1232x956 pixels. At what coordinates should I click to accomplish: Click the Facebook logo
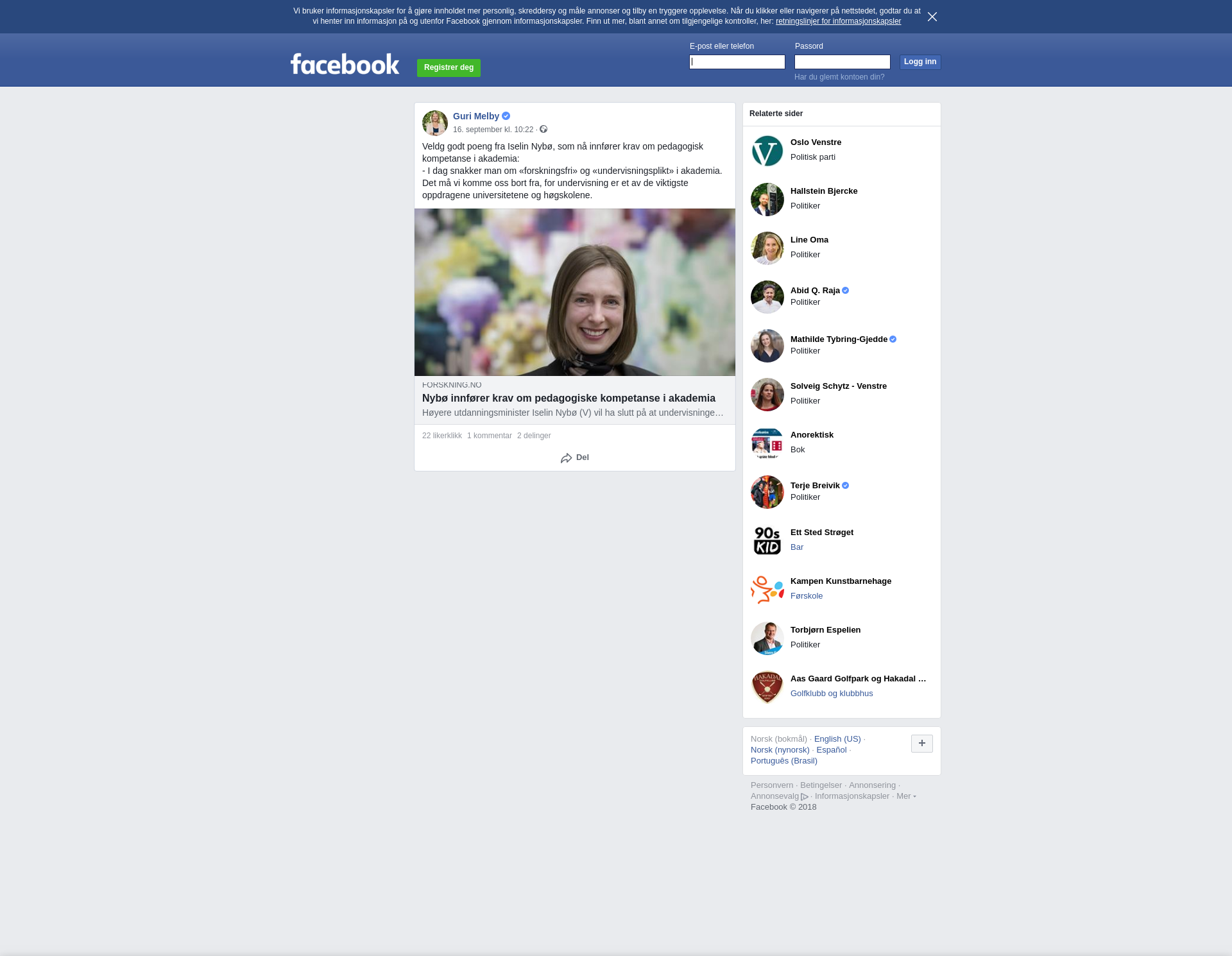click(x=345, y=64)
